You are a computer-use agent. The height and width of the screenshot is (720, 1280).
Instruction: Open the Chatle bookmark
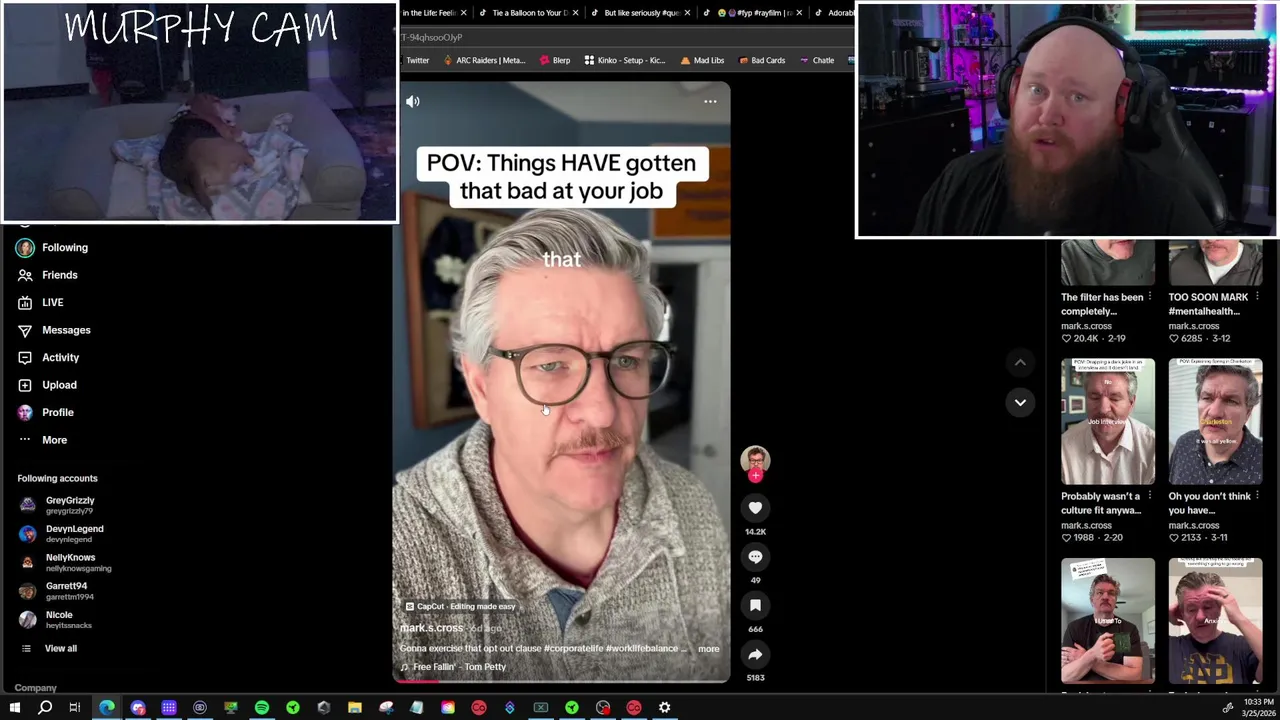tap(816, 60)
